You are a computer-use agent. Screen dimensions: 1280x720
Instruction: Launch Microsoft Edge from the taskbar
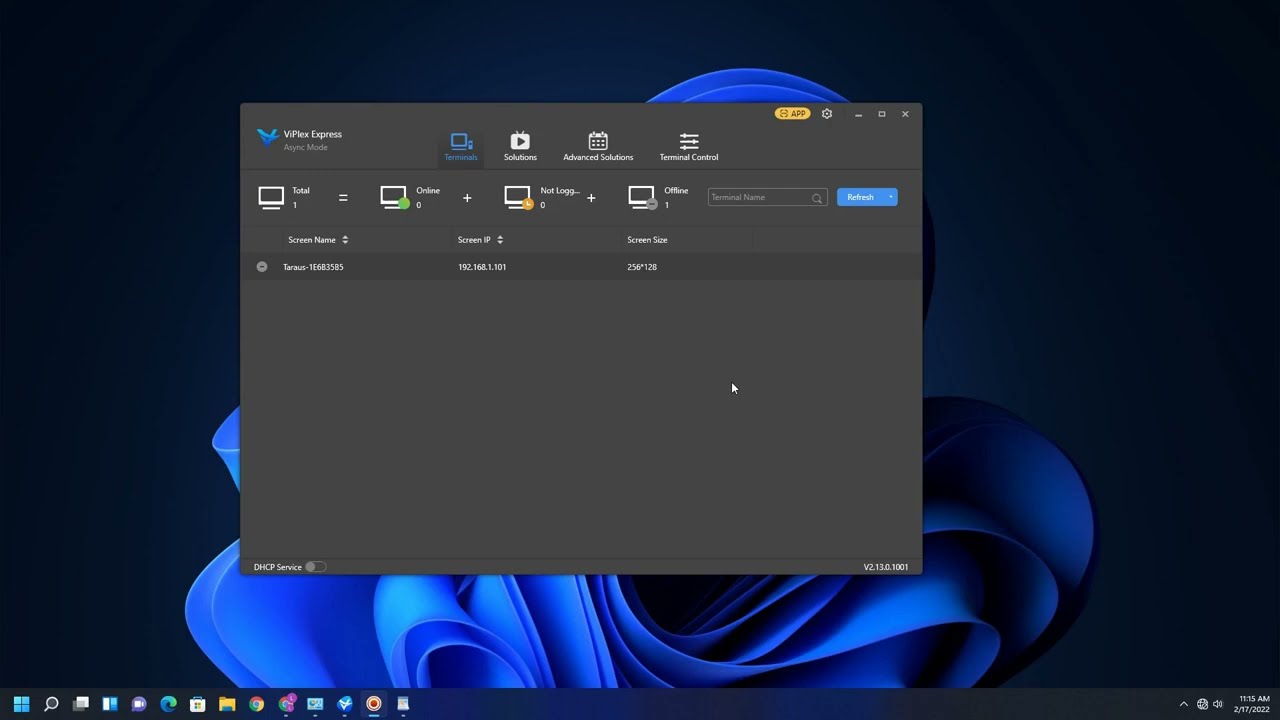click(169, 704)
